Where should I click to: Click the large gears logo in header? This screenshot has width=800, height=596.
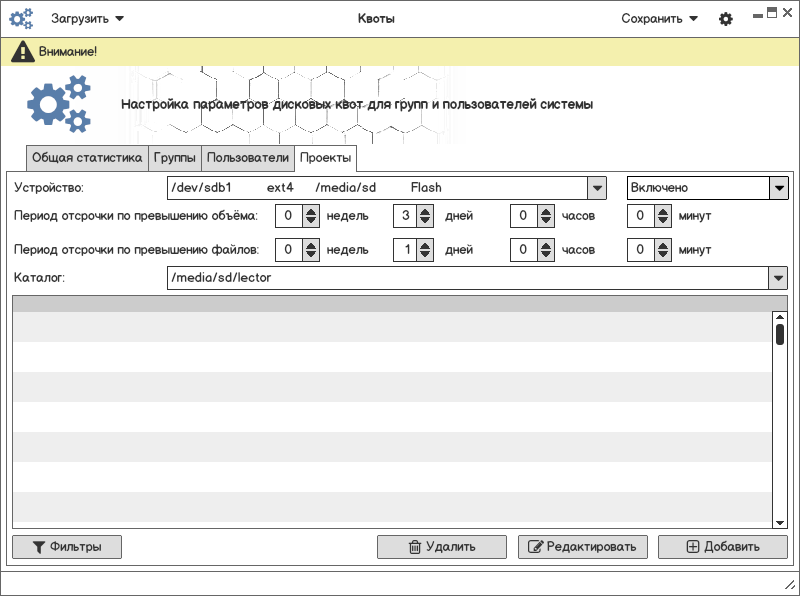(58, 104)
